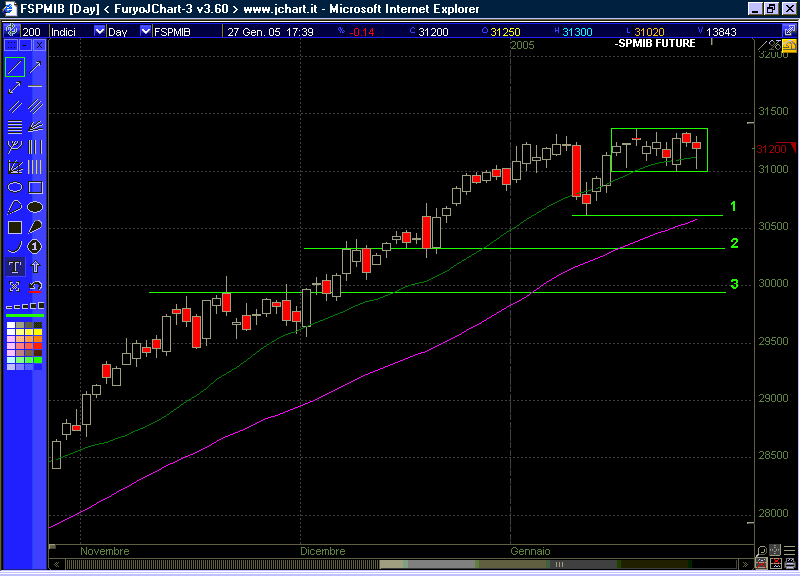Click the 200 bars count field
800x576 pixels.
coord(30,31)
